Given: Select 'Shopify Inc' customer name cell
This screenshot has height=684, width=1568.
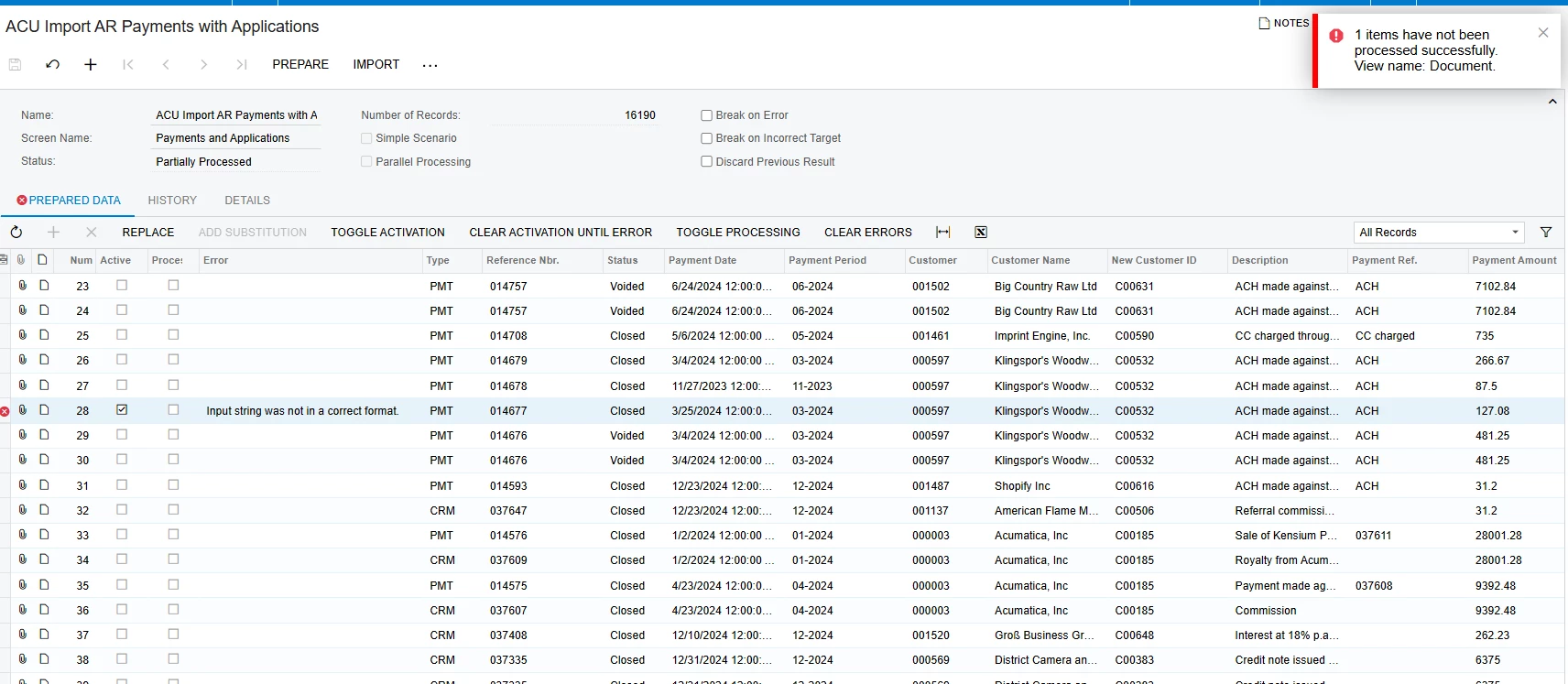Looking at the screenshot, I should click(x=1022, y=486).
